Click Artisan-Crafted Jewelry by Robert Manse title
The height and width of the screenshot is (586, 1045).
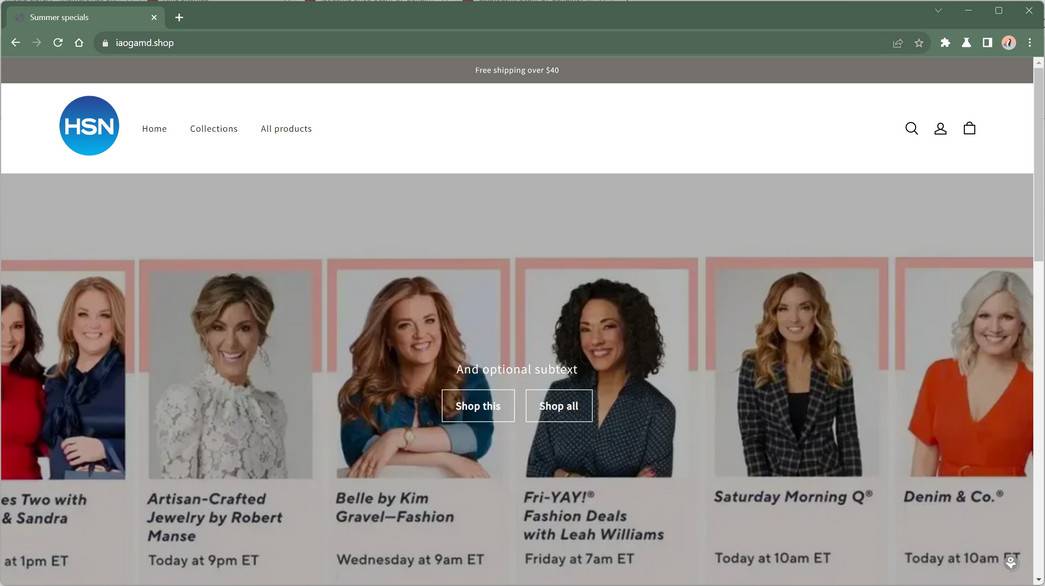tap(215, 517)
